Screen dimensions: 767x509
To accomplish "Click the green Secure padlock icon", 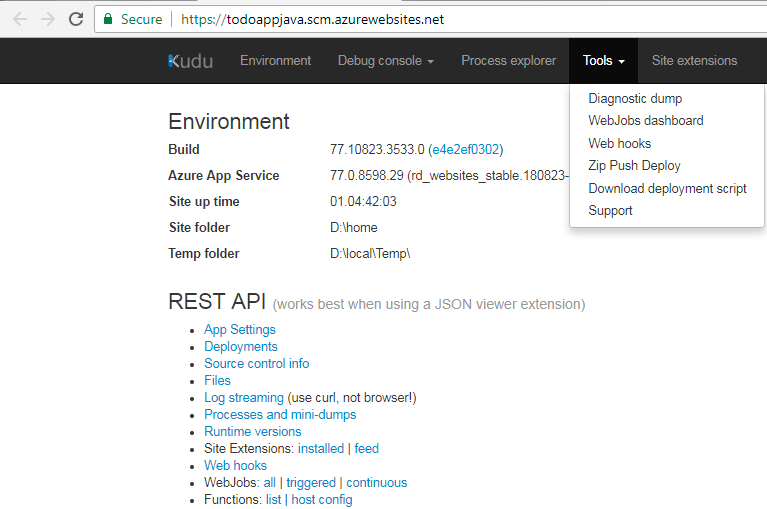I will pos(108,19).
